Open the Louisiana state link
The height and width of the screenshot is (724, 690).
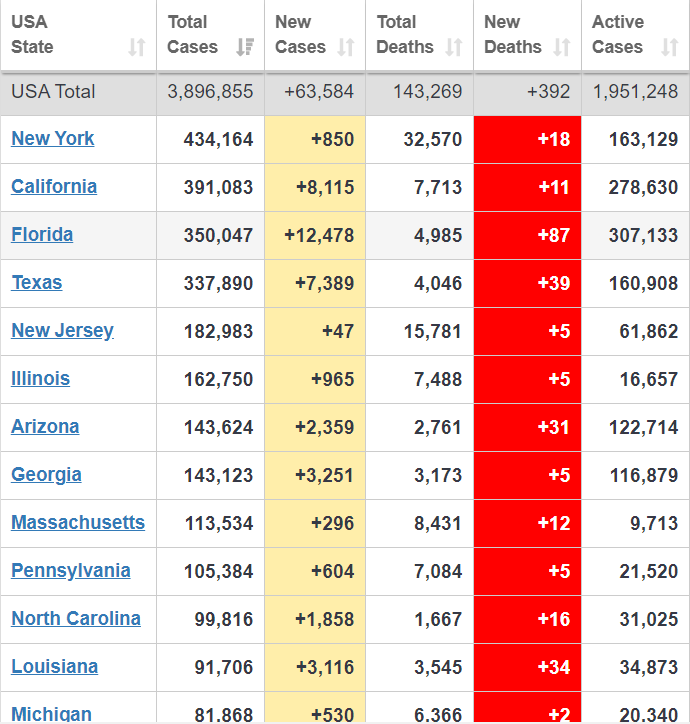point(55,667)
